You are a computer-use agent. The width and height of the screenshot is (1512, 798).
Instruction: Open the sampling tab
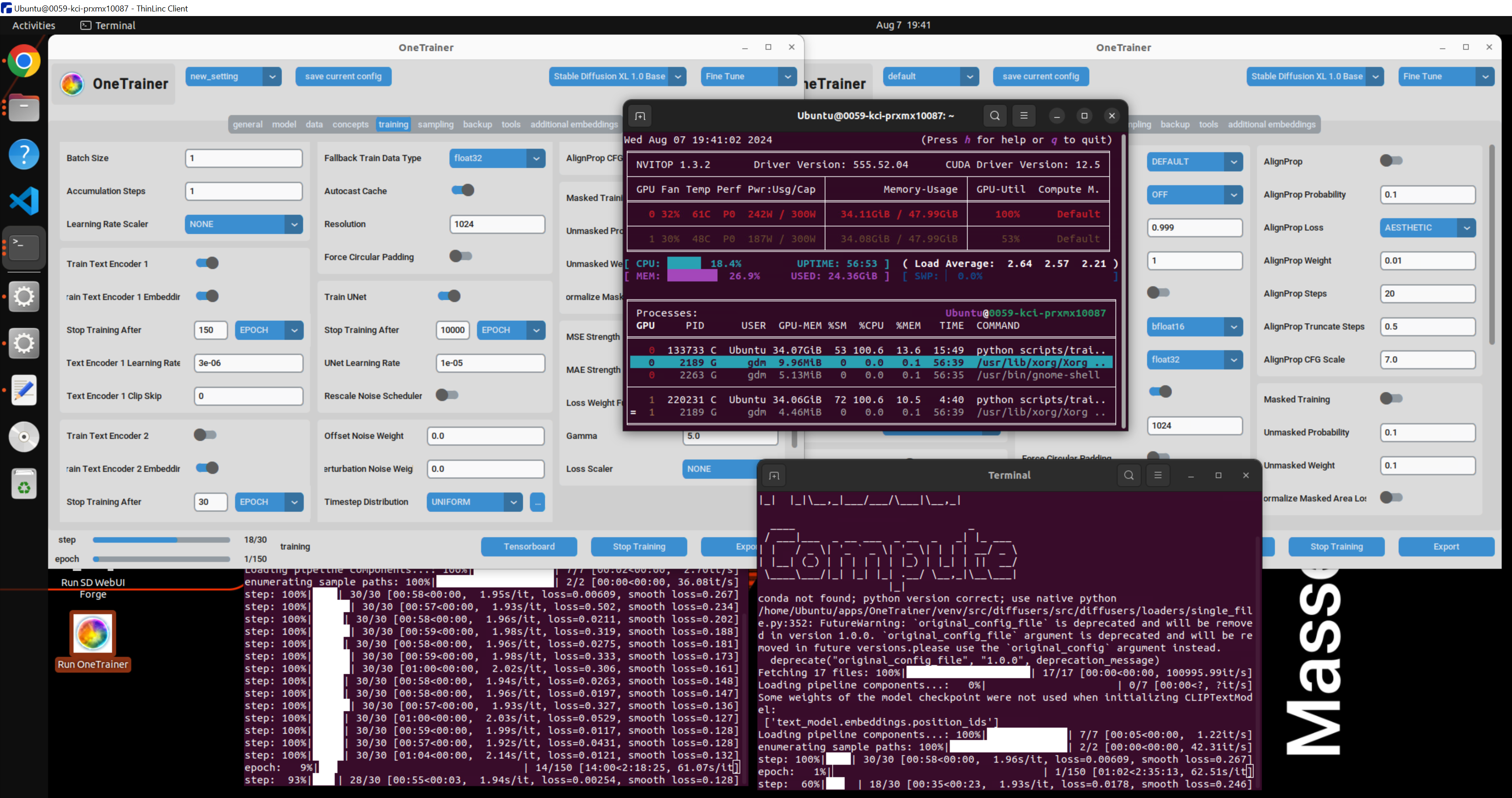[x=436, y=125]
